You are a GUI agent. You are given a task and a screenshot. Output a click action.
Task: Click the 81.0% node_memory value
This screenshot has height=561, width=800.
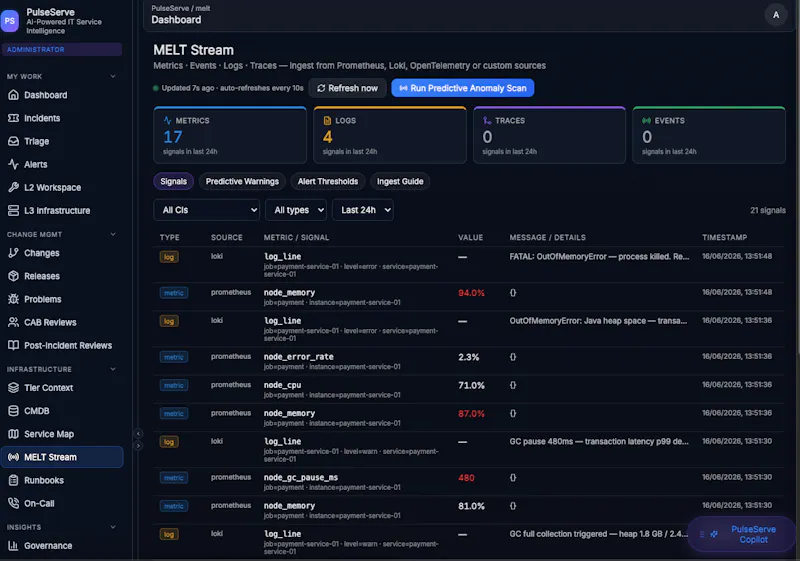471,506
